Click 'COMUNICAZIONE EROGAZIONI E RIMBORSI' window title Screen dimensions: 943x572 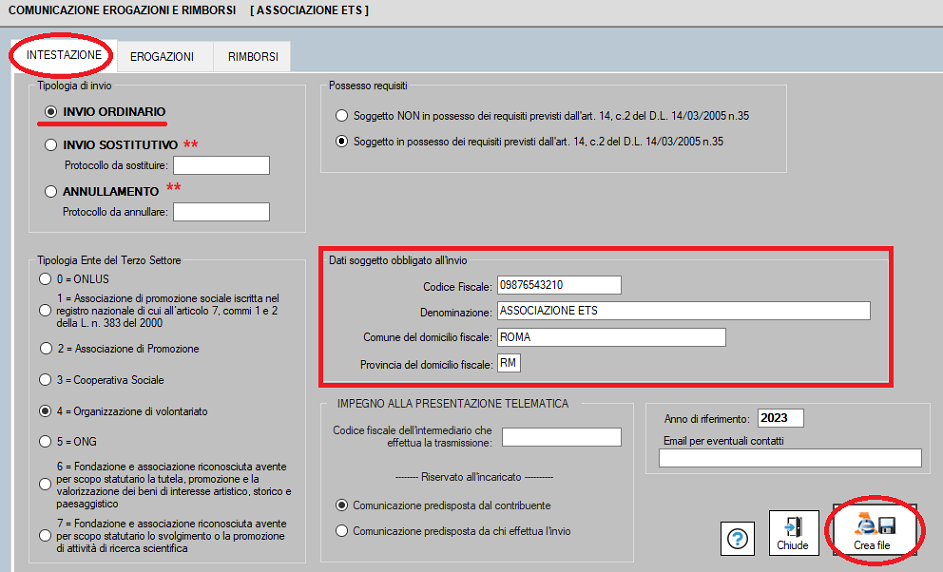tap(122, 11)
